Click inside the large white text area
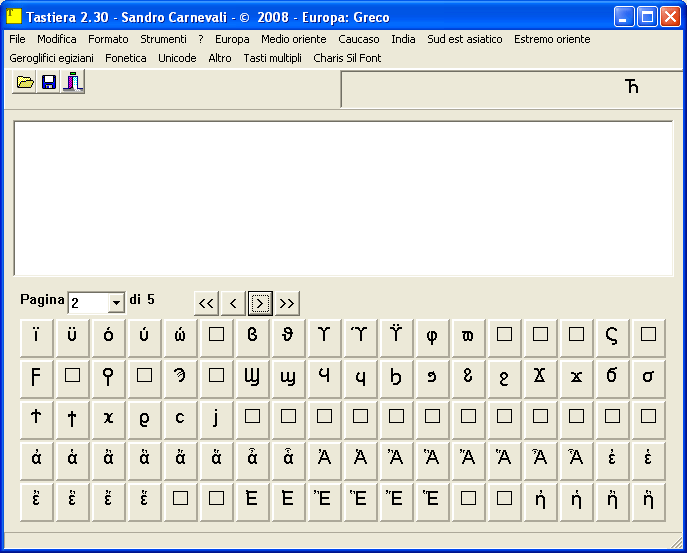The width and height of the screenshot is (687, 553). [x=344, y=199]
